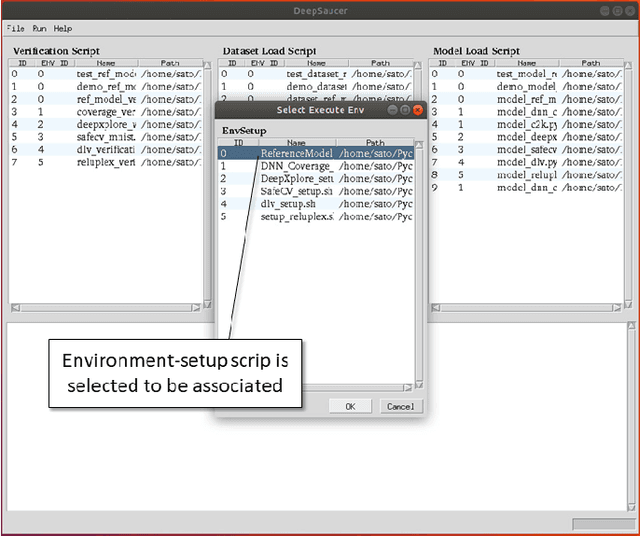Pick SafeCV_setup.sh in the EnvSetup list
640x536 pixels.
[x=297, y=191]
